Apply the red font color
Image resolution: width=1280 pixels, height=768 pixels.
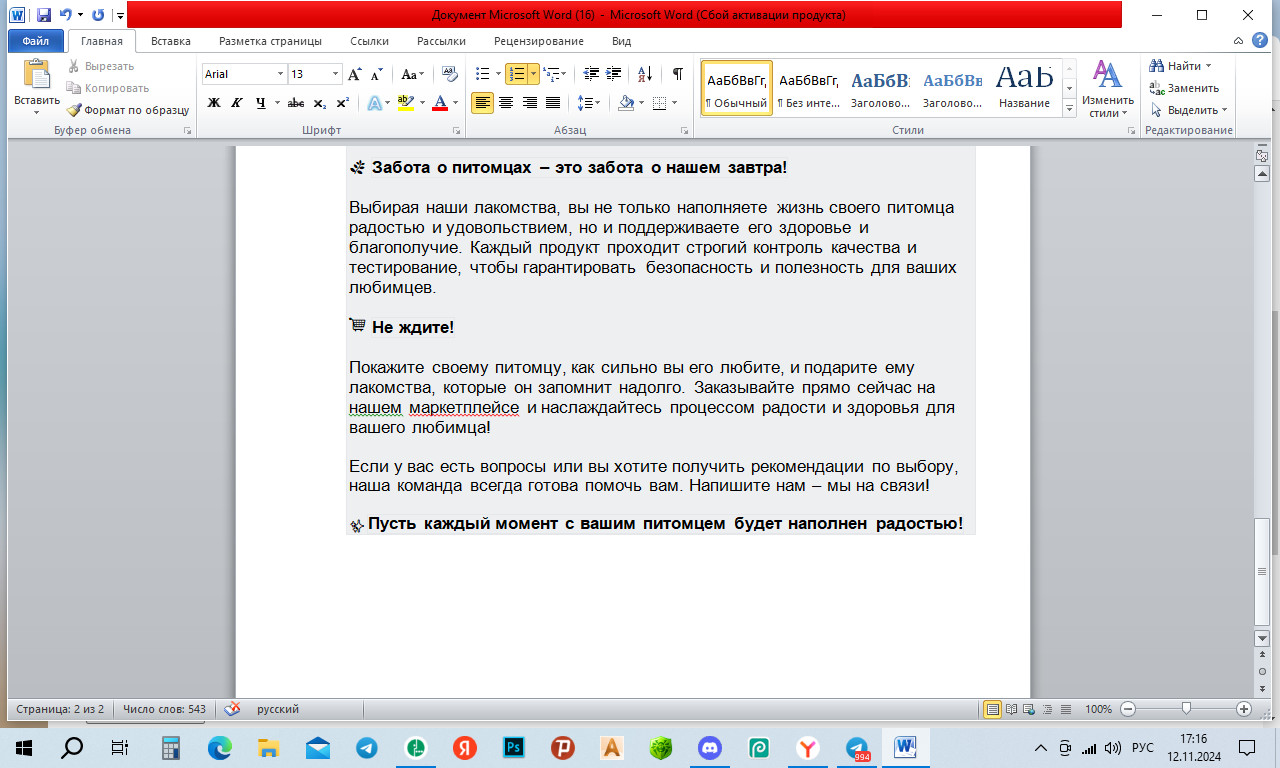tap(439, 103)
